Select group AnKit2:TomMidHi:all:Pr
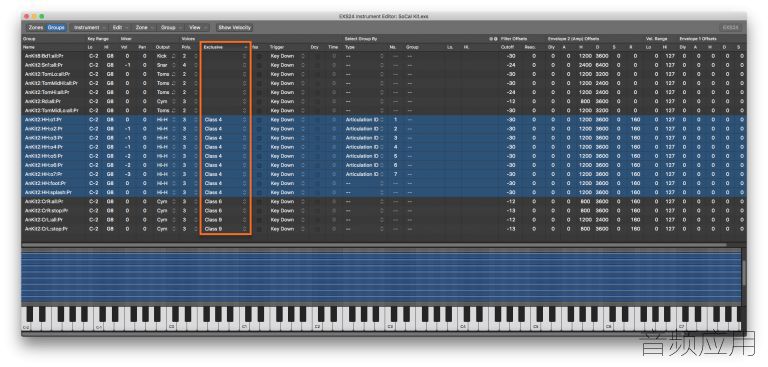 51,83
